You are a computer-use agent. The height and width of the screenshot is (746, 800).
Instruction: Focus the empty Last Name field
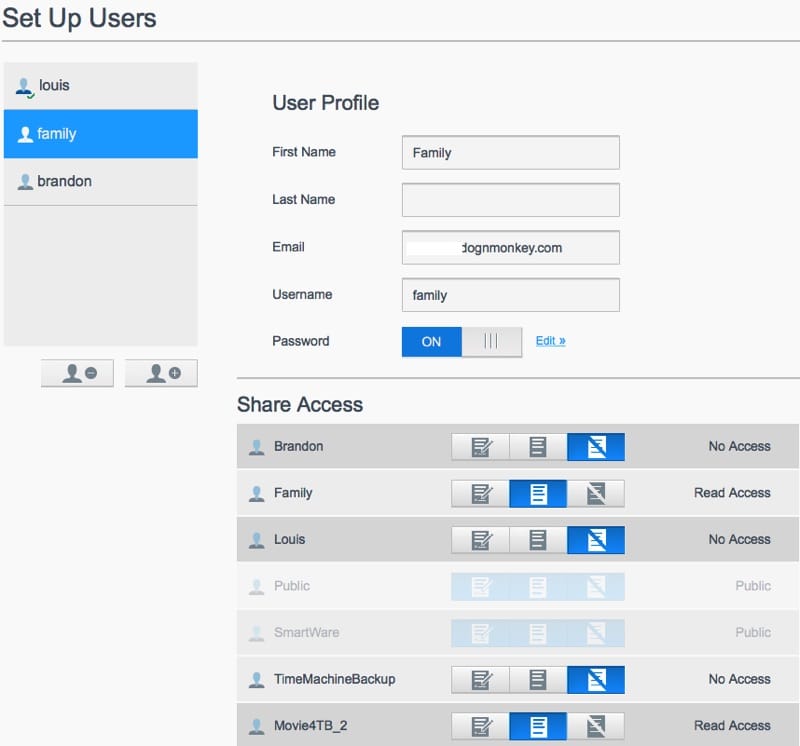click(510, 200)
